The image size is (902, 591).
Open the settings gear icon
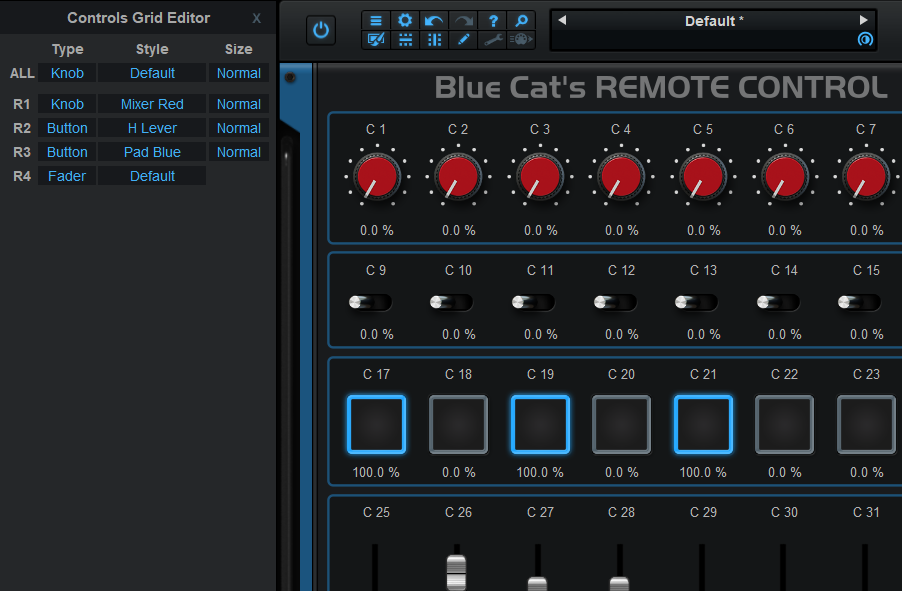pos(405,21)
